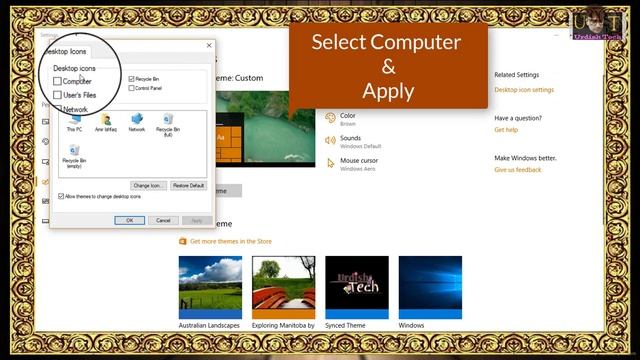Open the Background page icon in the Settings sidebar
Screen dimensions: 640x360
(45, 122)
